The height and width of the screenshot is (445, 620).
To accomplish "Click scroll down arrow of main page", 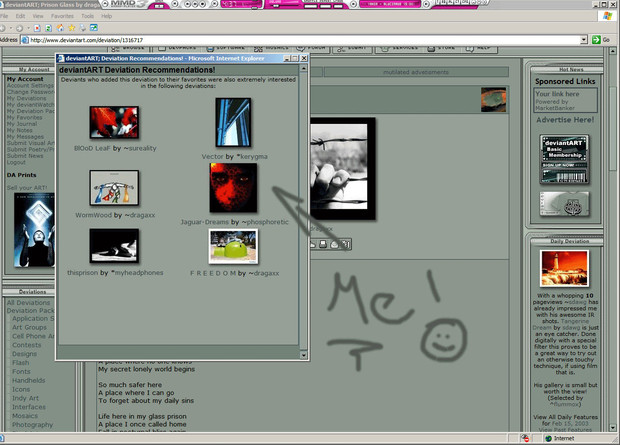I will [612, 428].
